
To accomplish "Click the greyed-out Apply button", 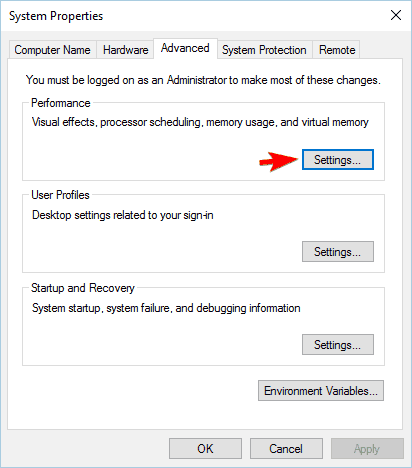I will pyautogui.click(x=367, y=448).
